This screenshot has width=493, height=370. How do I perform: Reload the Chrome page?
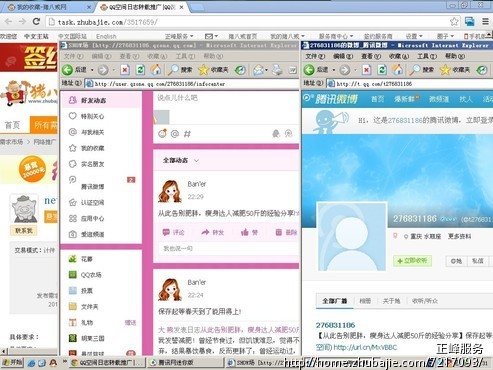coord(36,22)
